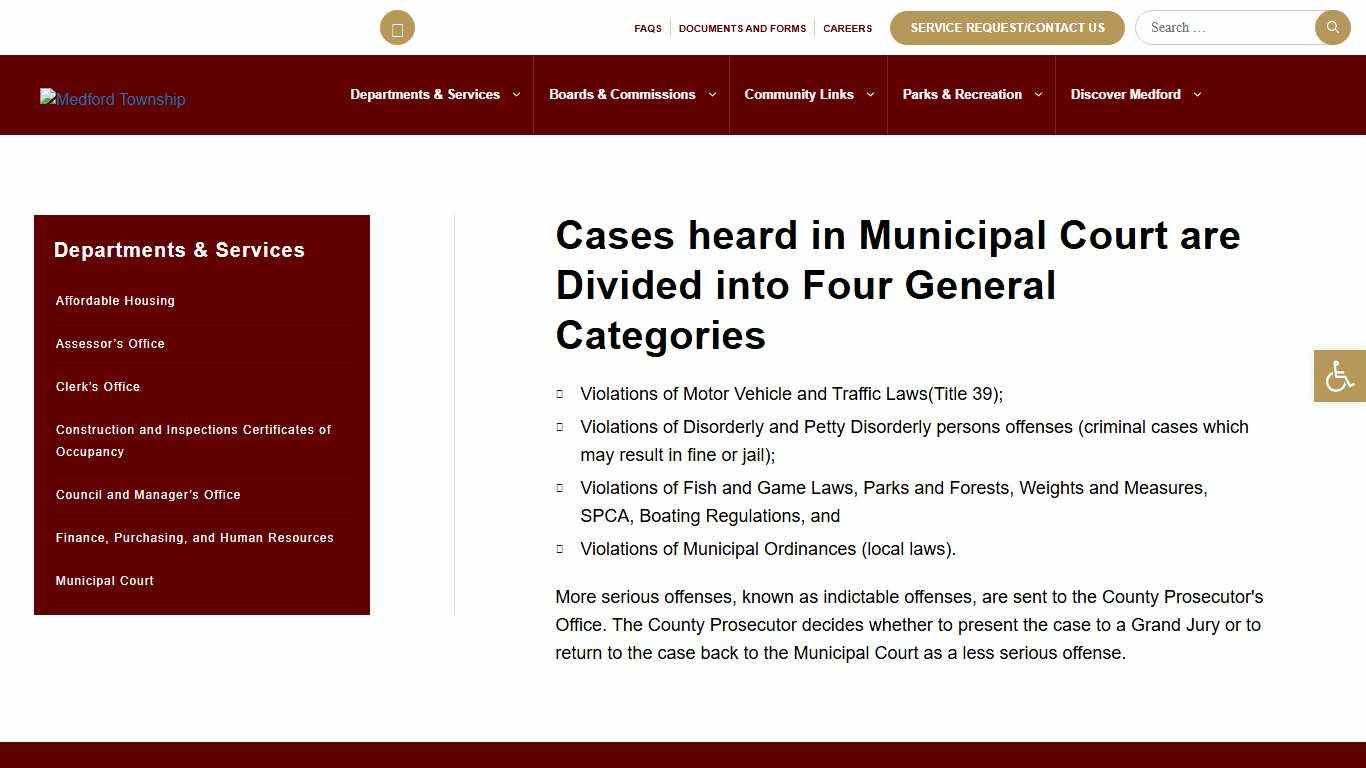Open the accessibility tools widget
Image resolution: width=1366 pixels, height=768 pixels.
1339,375
